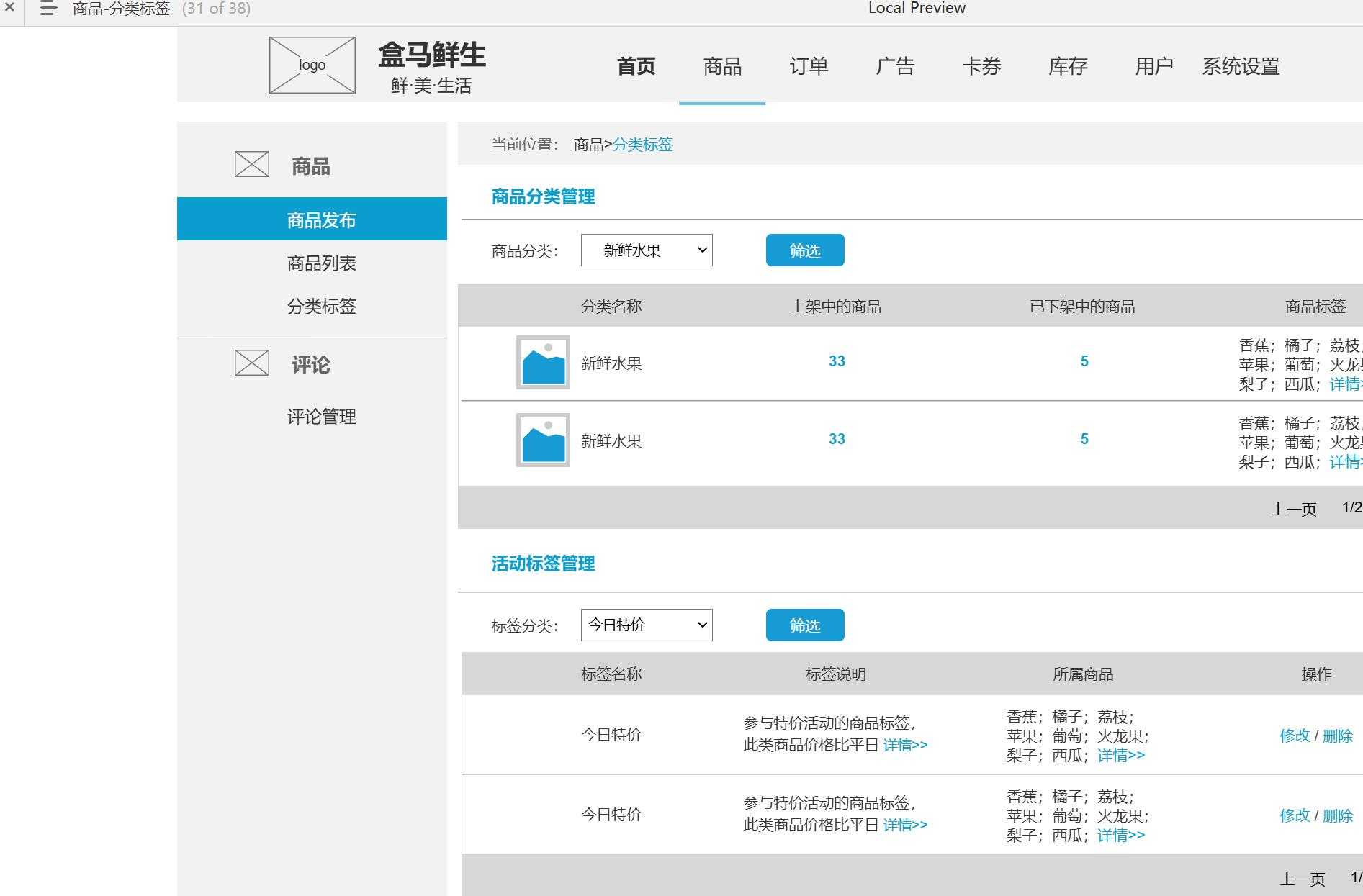Screen dimensions: 1363x896
Task: Select 商品列表 in the sidebar
Action: pyautogui.click(x=321, y=263)
